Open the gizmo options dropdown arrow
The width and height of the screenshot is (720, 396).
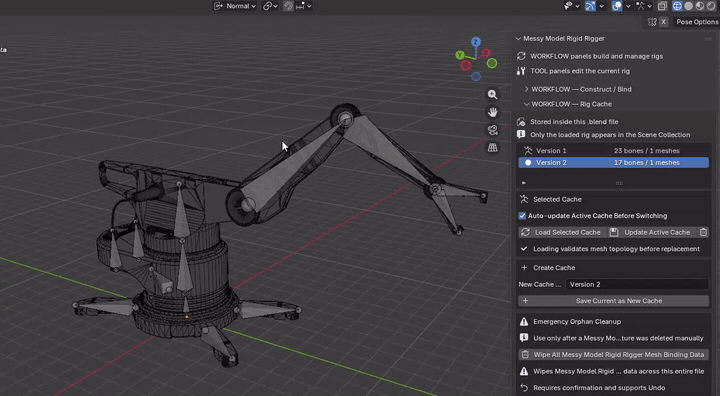pyautogui.click(x=602, y=6)
